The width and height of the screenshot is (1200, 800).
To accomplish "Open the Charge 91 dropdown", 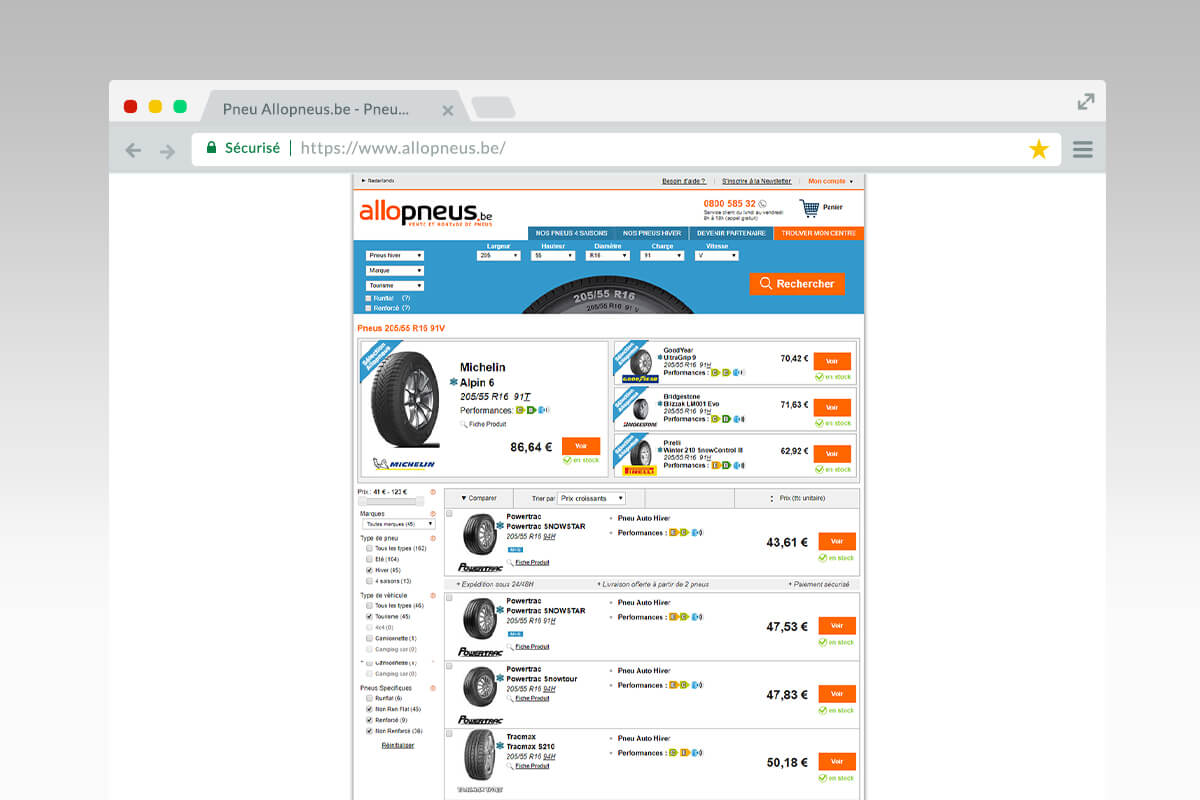I will [x=662, y=256].
